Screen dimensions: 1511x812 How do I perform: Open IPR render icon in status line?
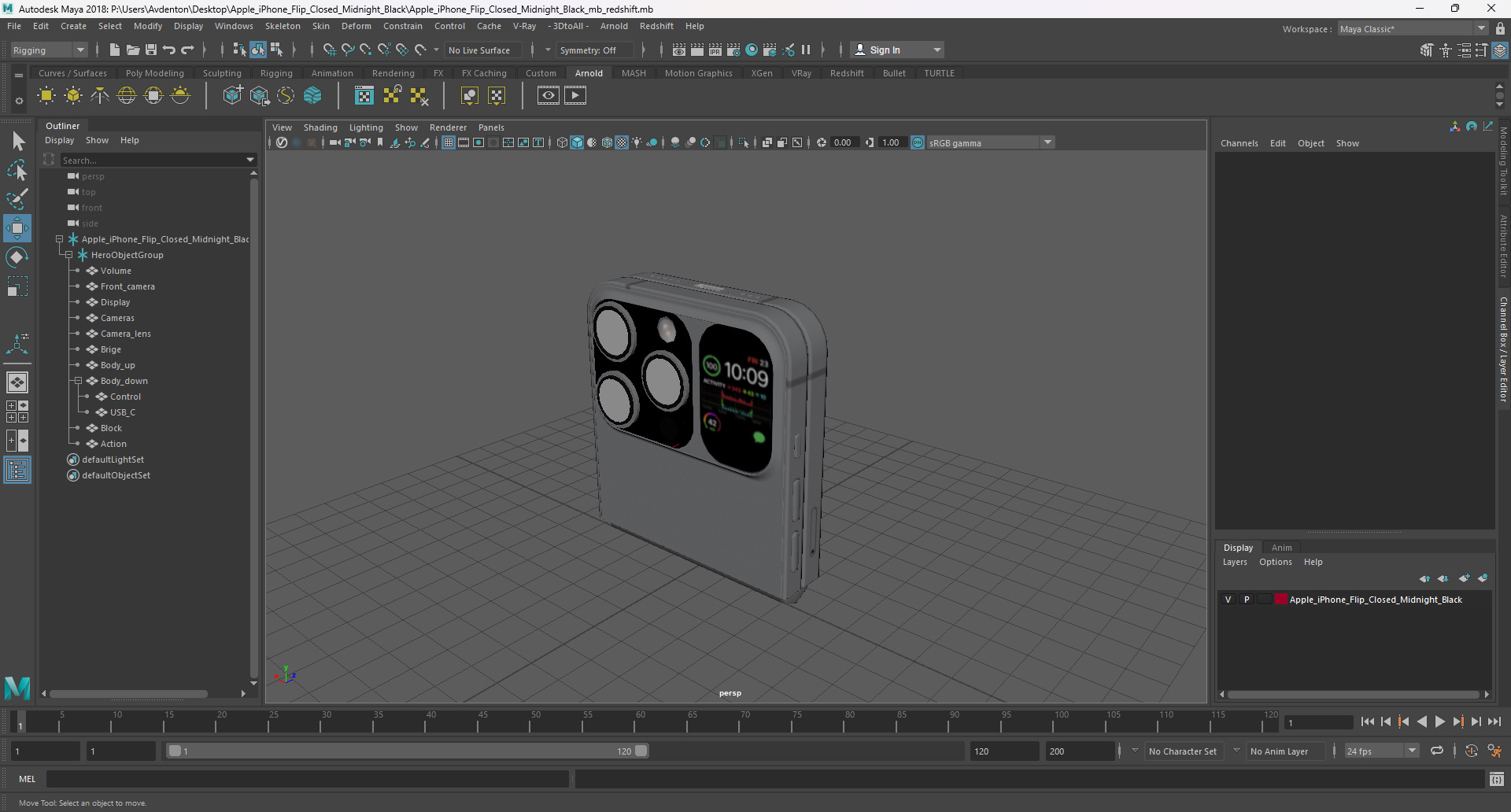click(715, 50)
